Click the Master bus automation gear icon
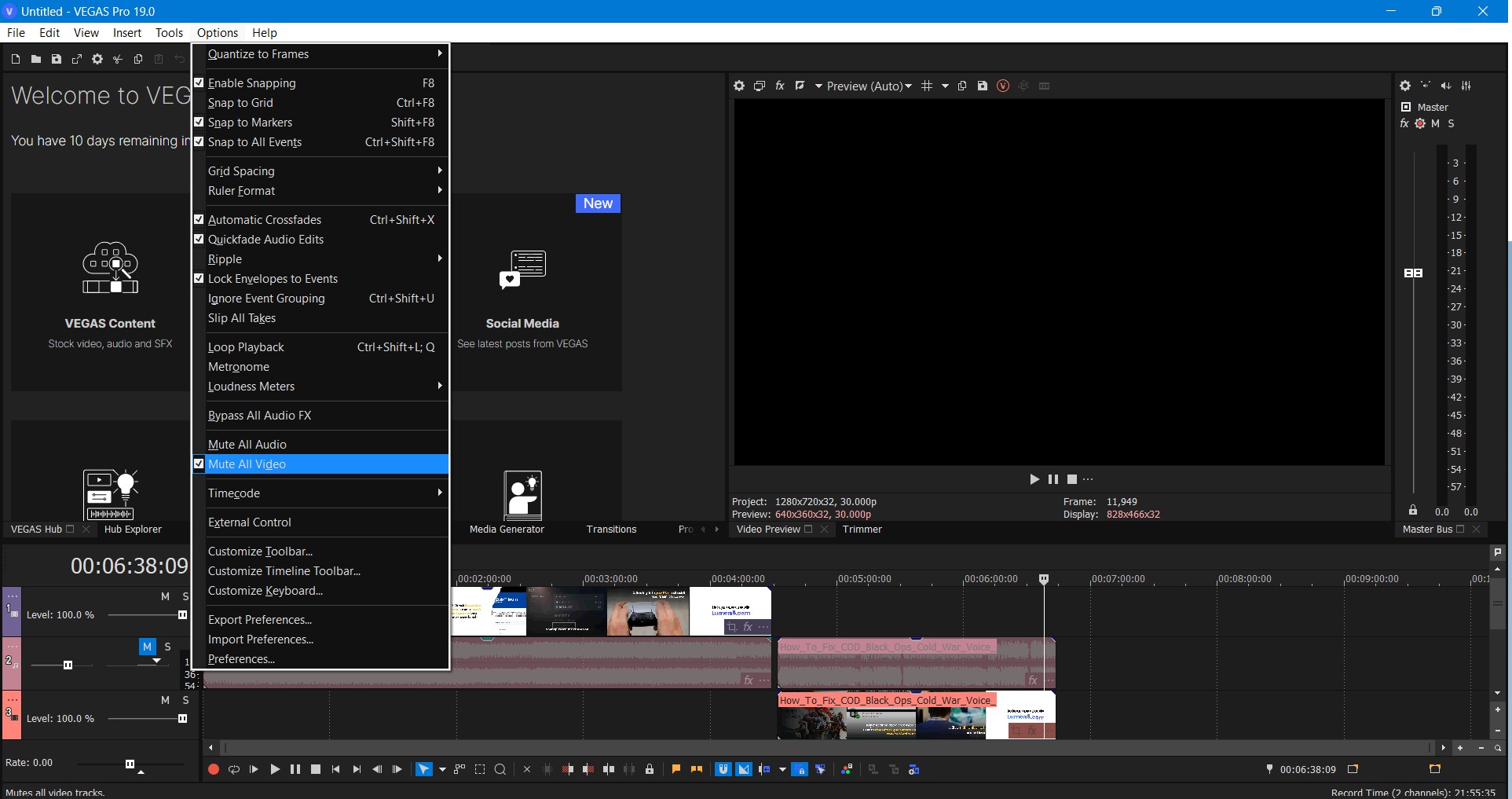This screenshot has width=1512, height=799. pyautogui.click(x=1420, y=123)
